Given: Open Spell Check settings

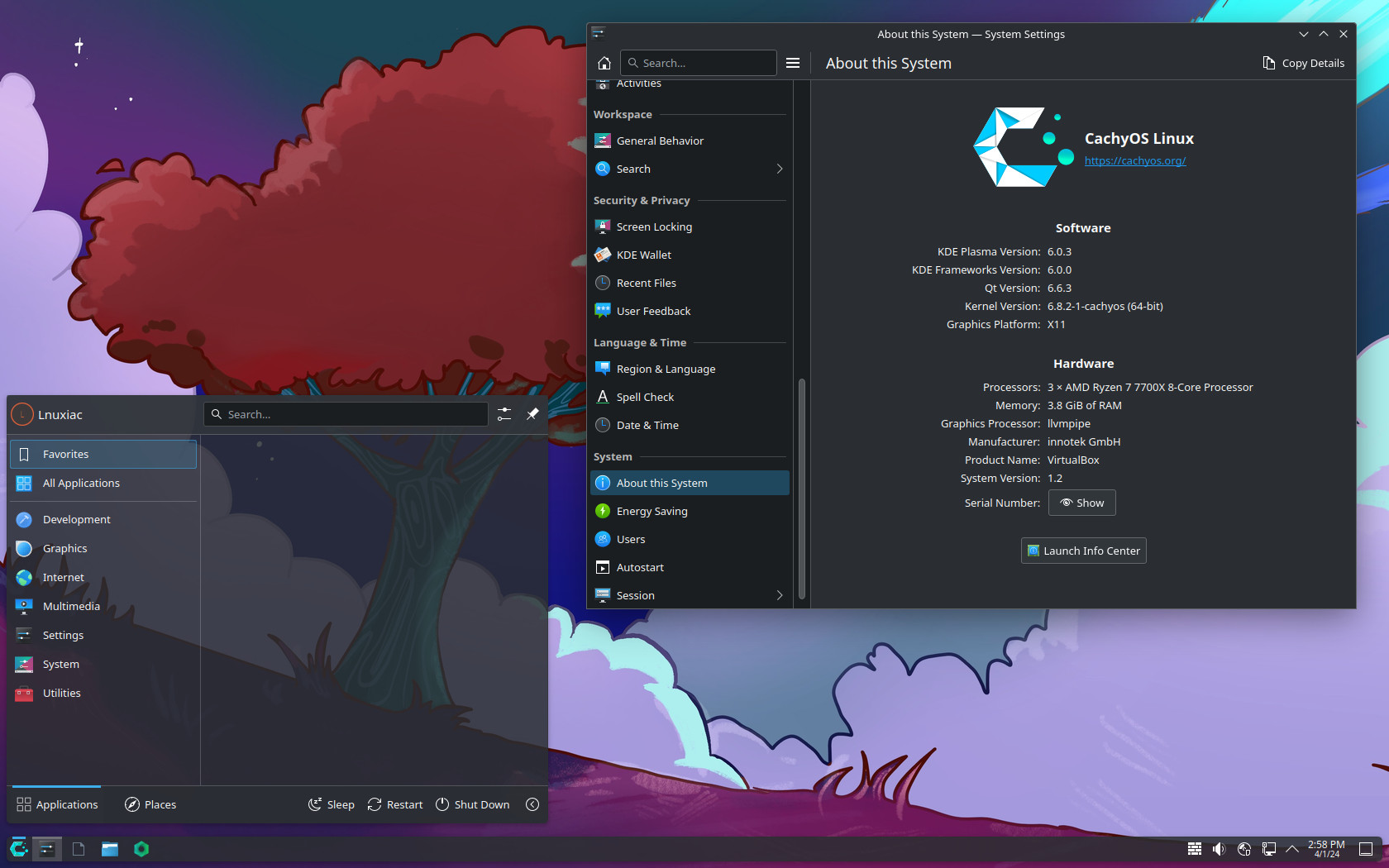Looking at the screenshot, I should click(x=690, y=397).
